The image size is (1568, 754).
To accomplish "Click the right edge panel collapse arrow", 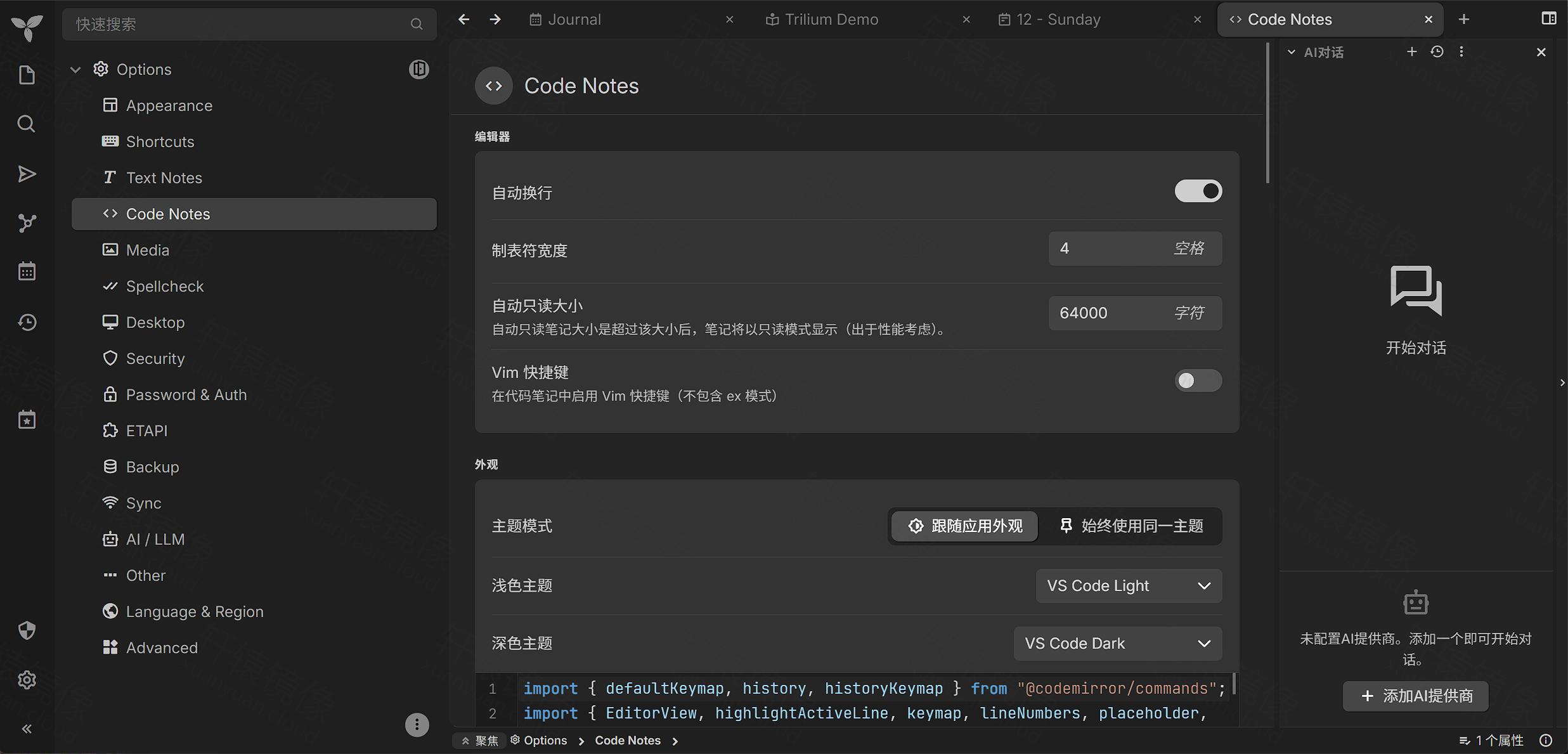I will tap(1562, 382).
